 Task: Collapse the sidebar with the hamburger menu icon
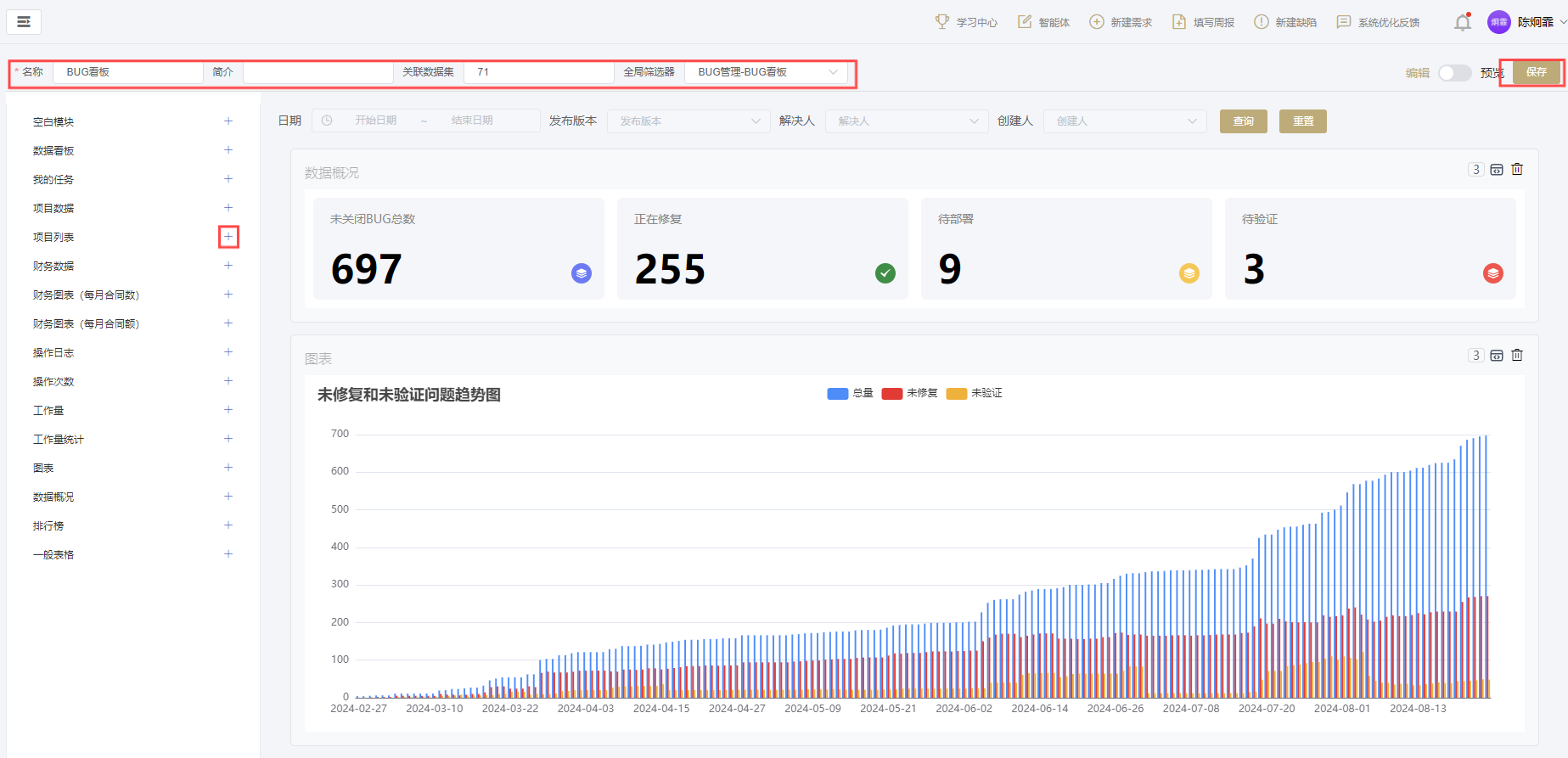[24, 22]
